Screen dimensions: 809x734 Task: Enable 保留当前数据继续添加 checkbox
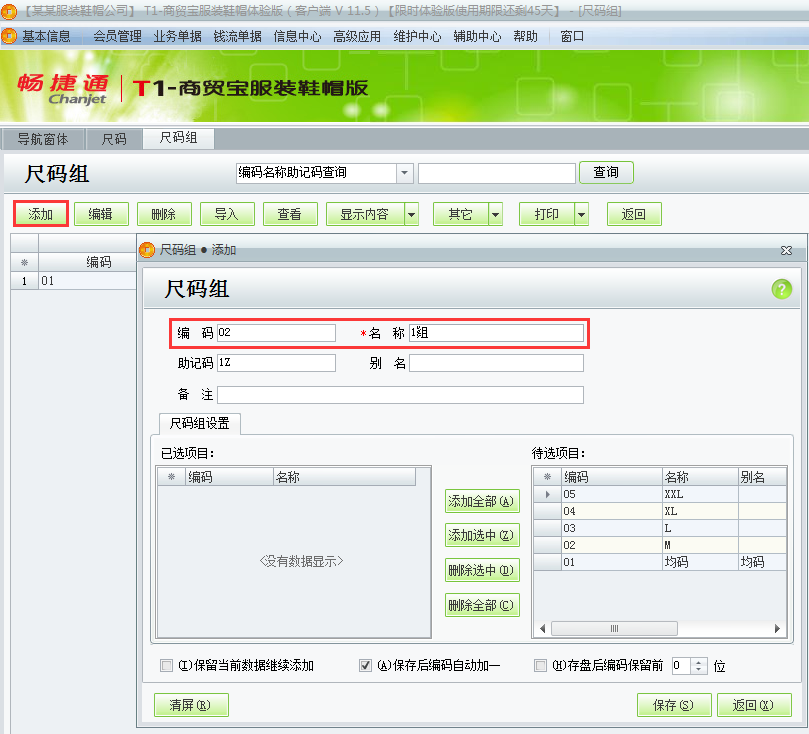[167, 666]
